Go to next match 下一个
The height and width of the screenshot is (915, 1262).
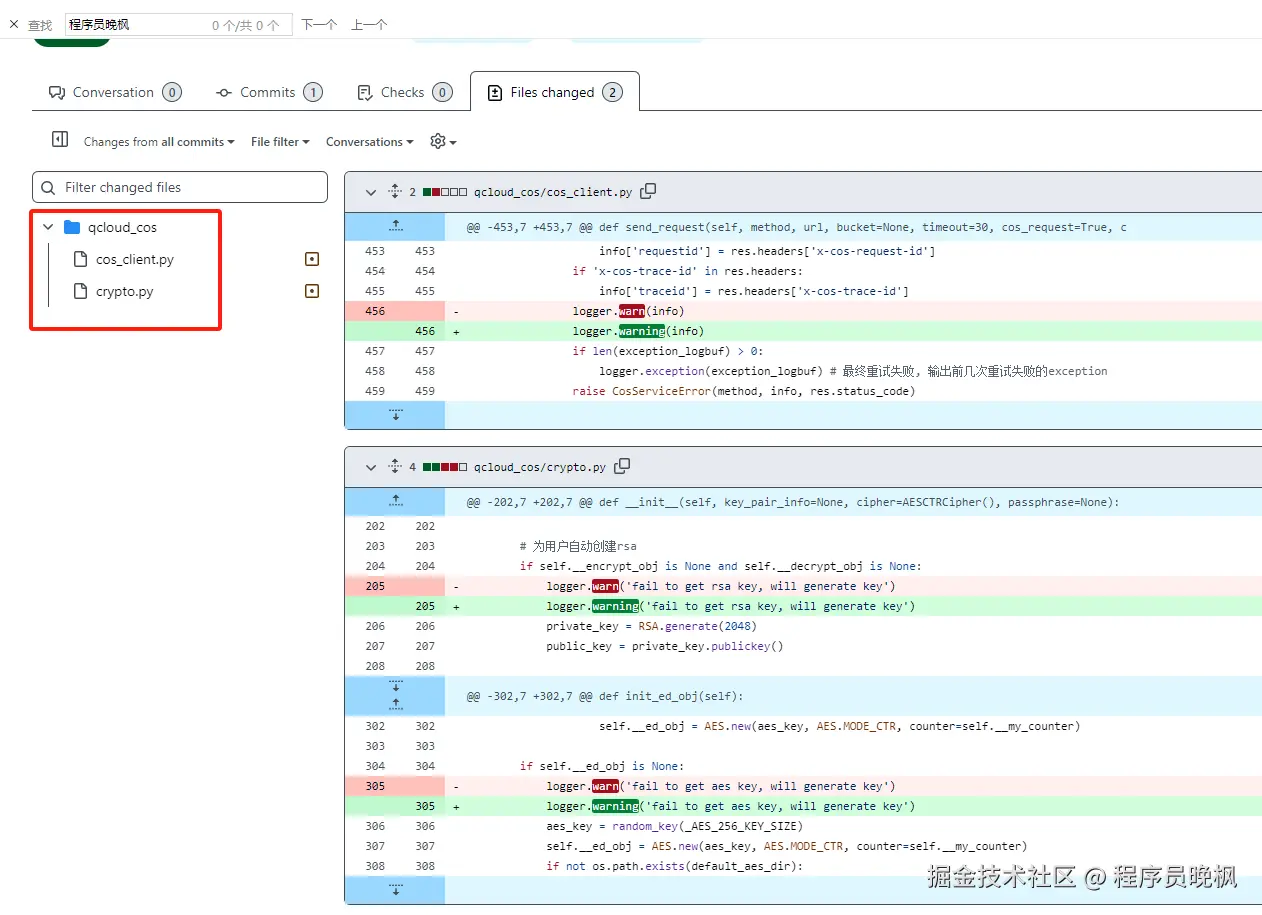pyautogui.click(x=319, y=25)
